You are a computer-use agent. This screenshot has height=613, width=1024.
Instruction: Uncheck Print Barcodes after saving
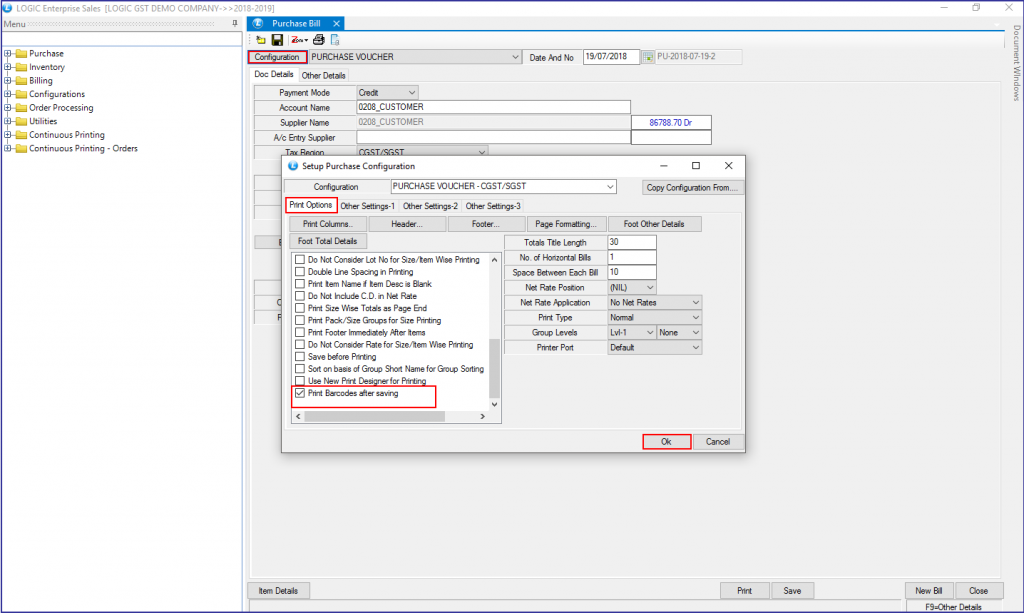tap(299, 393)
